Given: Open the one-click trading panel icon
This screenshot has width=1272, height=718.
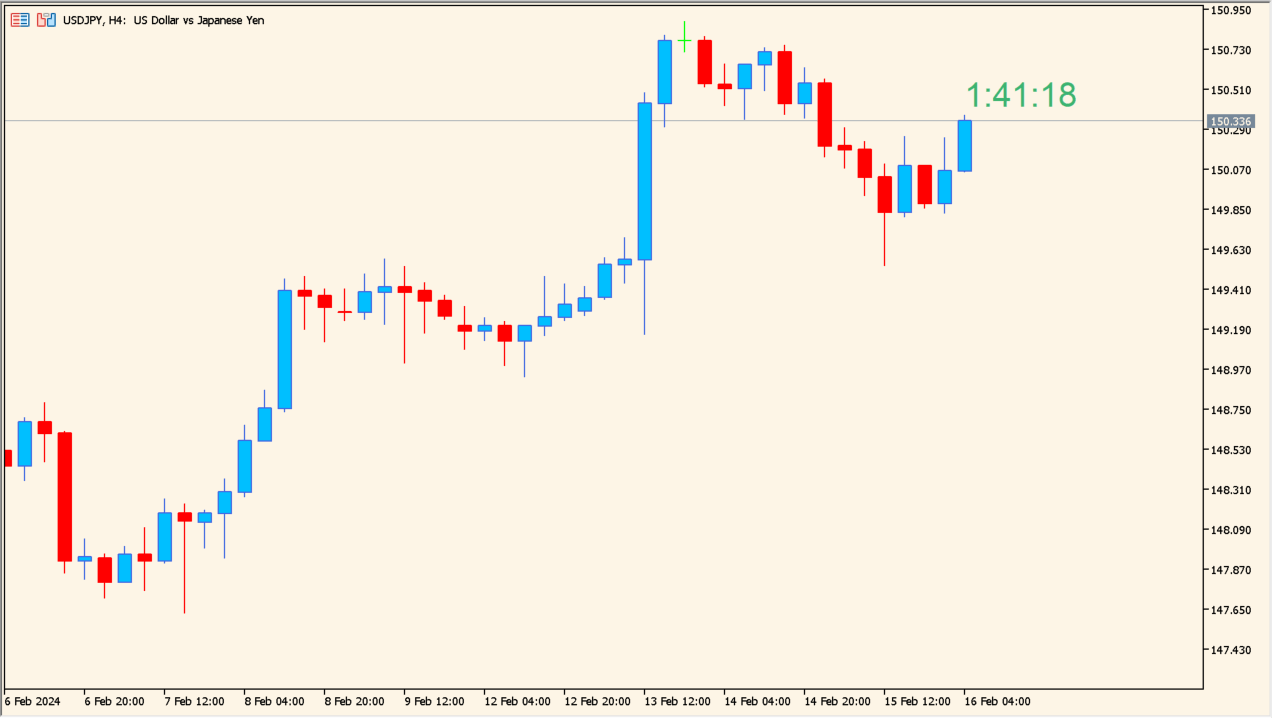Looking at the screenshot, I should tap(19, 19).
